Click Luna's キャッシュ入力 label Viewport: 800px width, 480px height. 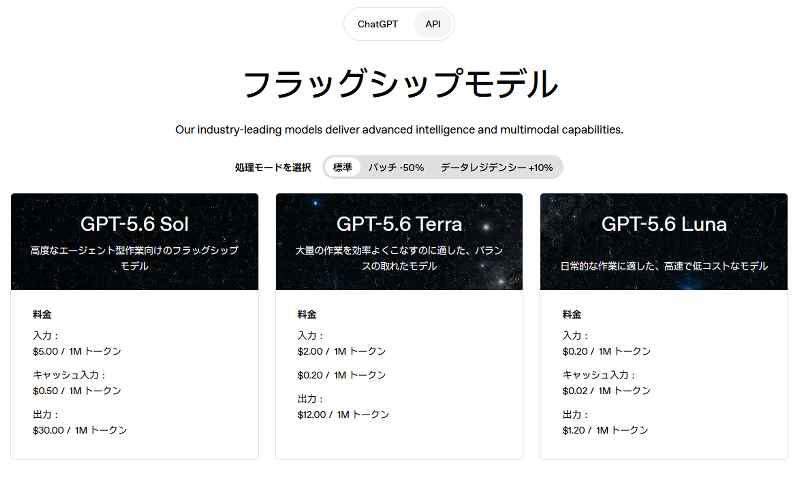[598, 375]
